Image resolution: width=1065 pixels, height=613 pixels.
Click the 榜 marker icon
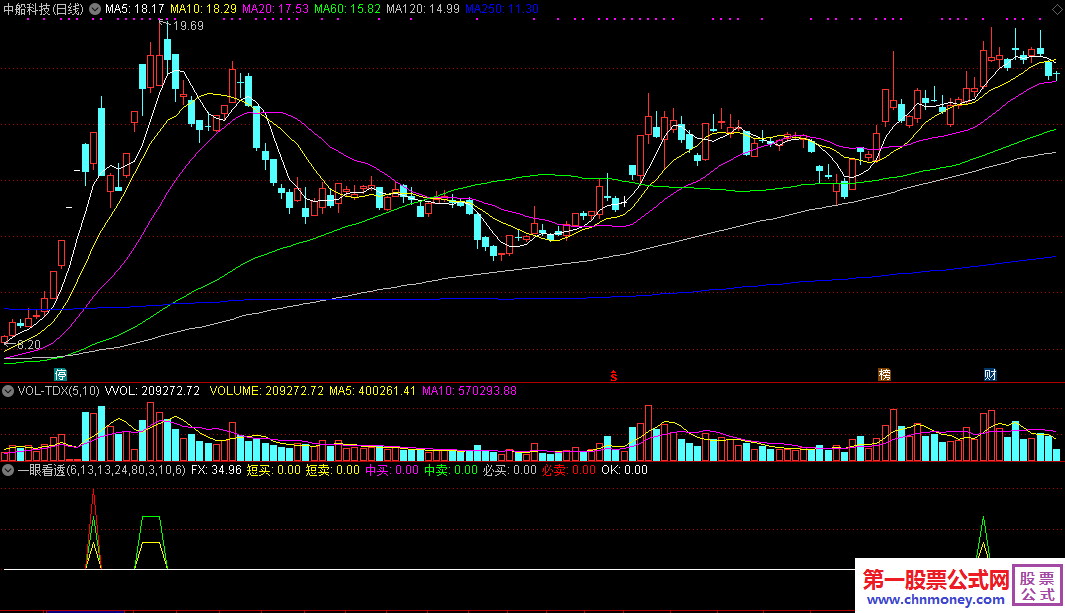884,375
